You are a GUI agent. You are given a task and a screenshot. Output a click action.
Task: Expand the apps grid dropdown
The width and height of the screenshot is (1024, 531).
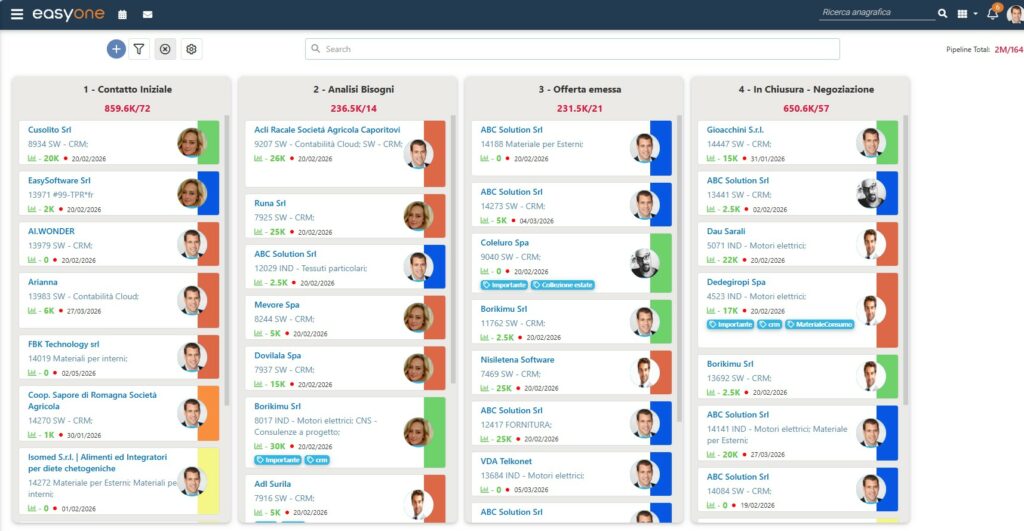[x=968, y=14]
